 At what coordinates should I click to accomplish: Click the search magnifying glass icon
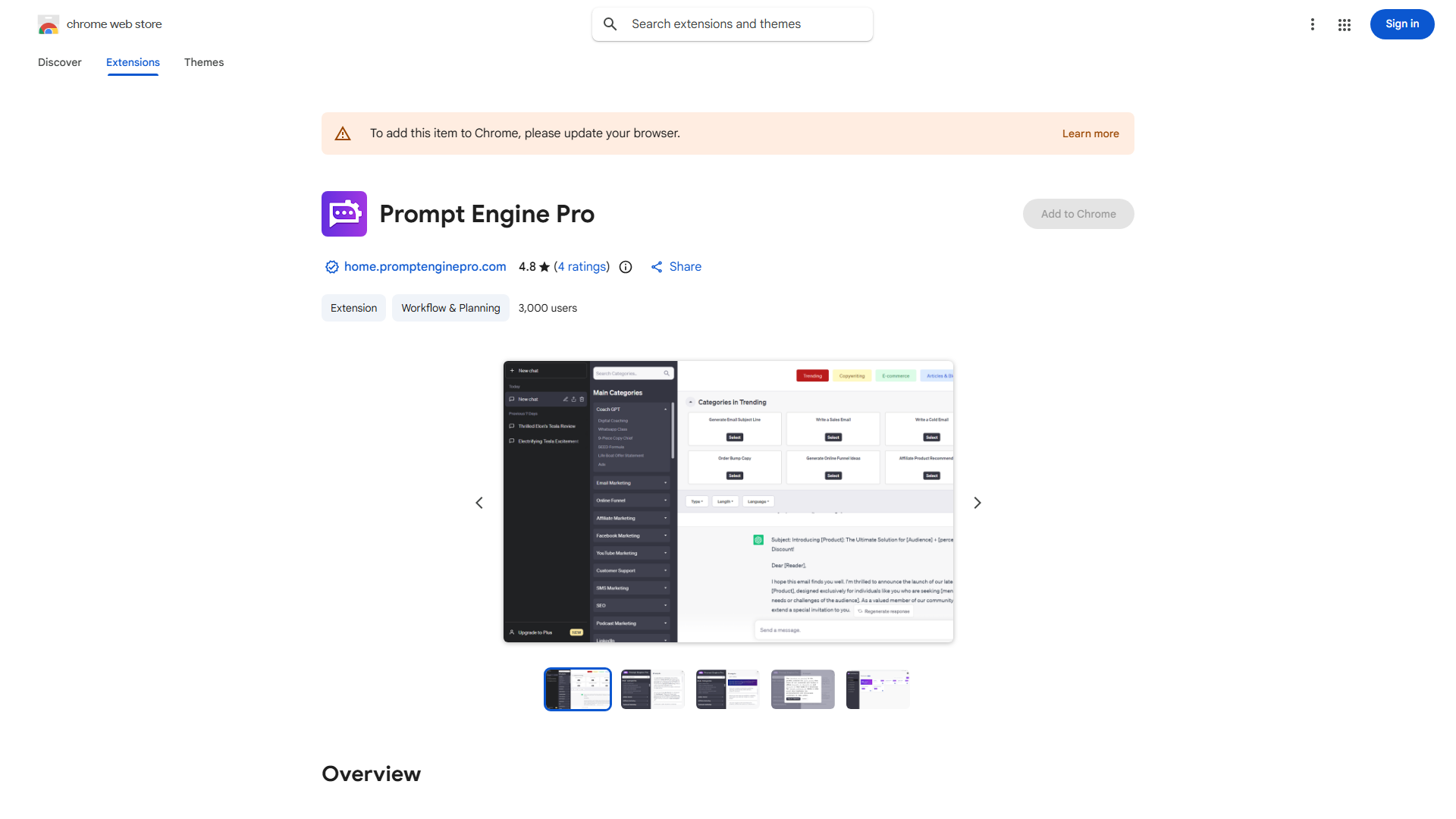(610, 24)
